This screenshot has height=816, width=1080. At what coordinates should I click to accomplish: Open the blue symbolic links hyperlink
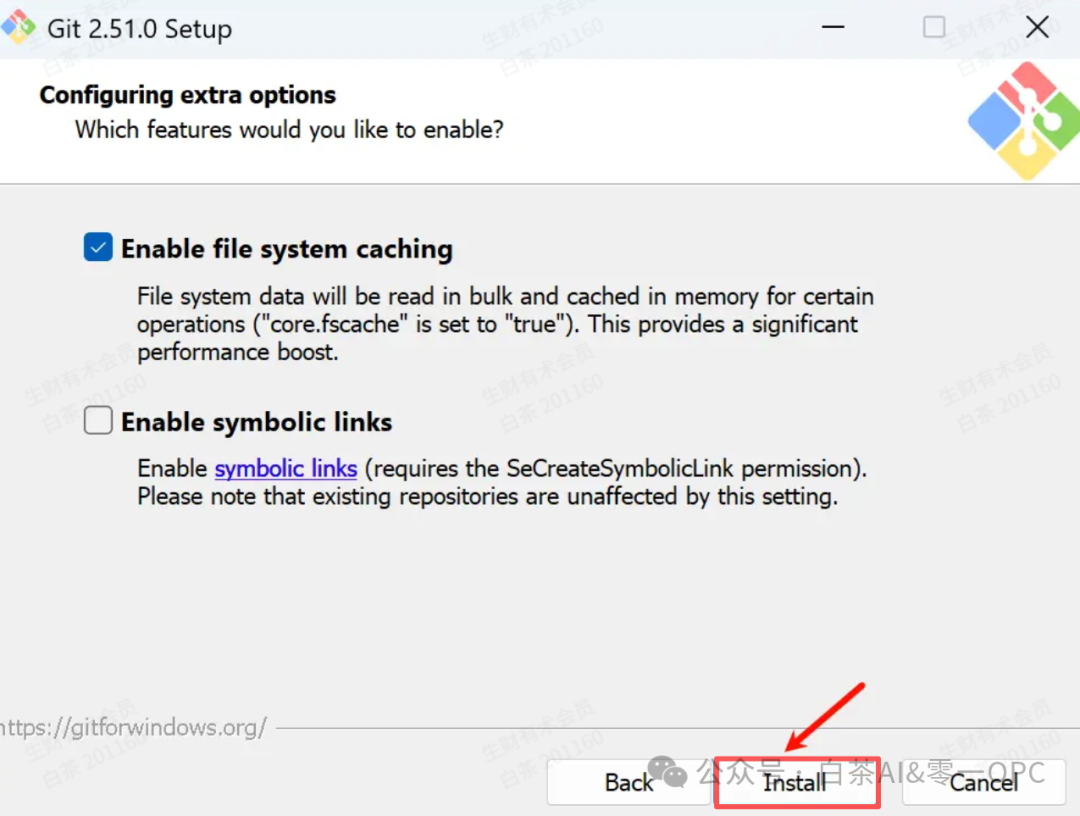tap(286, 468)
